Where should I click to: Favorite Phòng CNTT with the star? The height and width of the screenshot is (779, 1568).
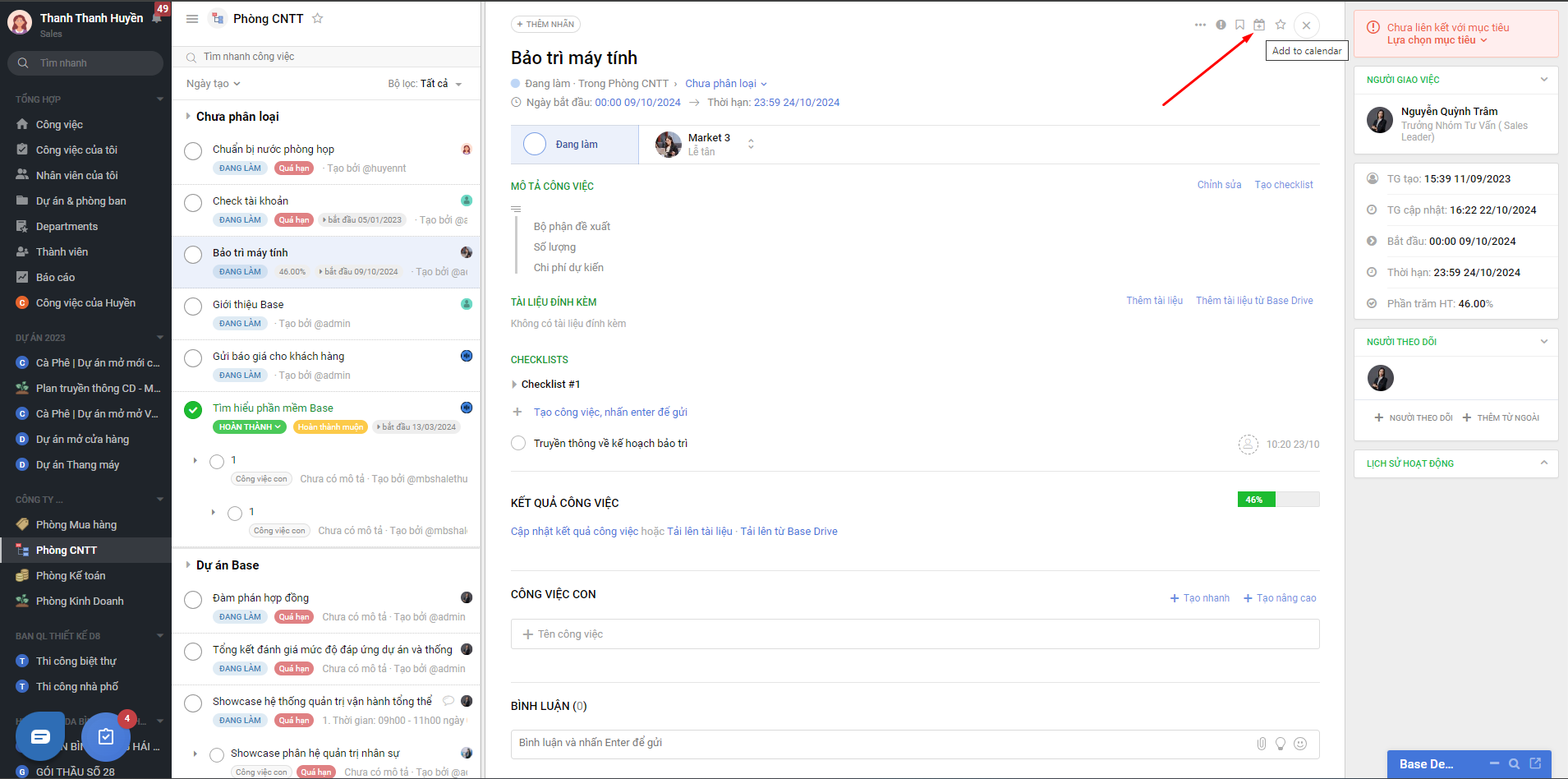point(318,18)
